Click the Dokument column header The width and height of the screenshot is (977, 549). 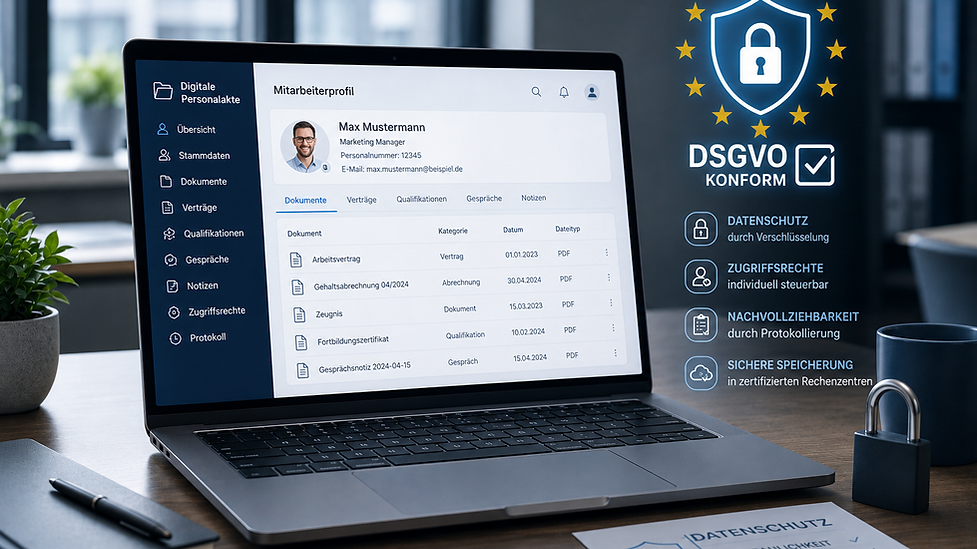(x=304, y=234)
